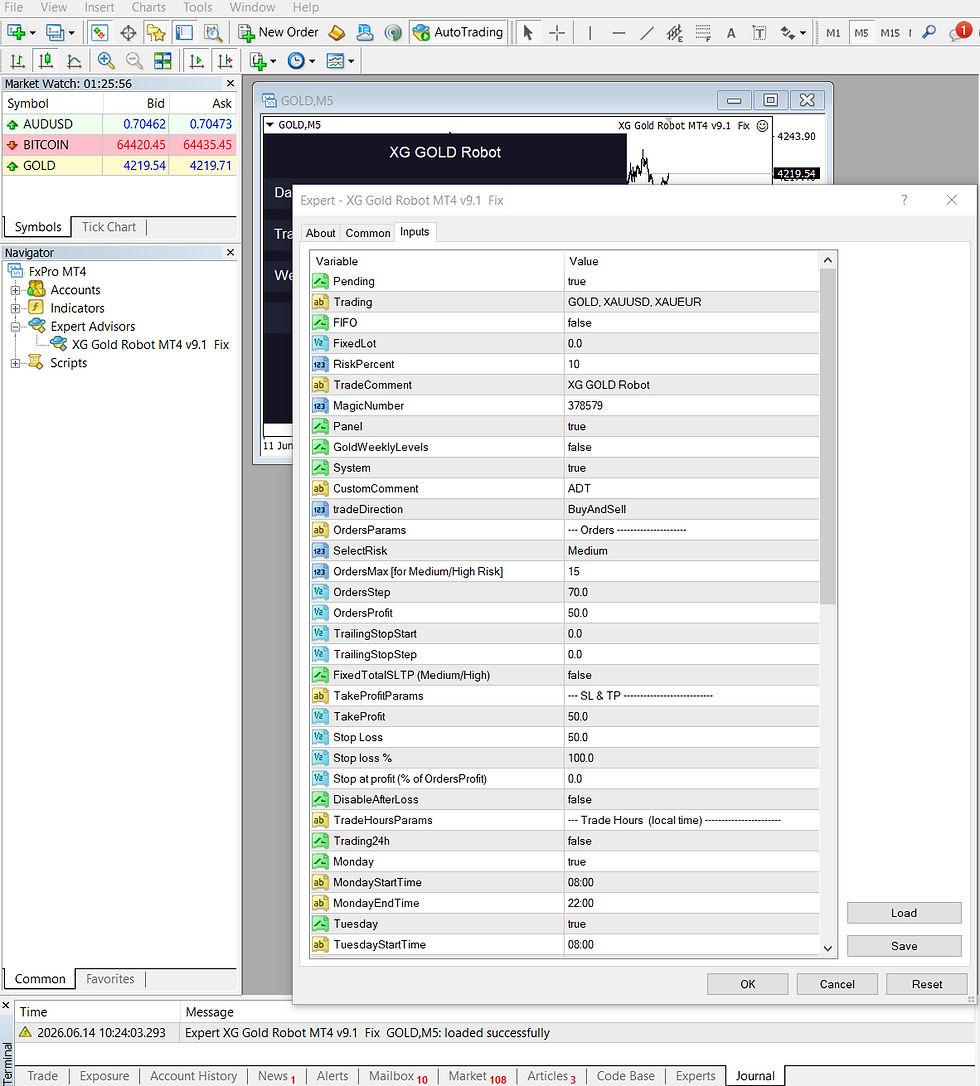Switch chart to bar chart mode

click(x=18, y=61)
